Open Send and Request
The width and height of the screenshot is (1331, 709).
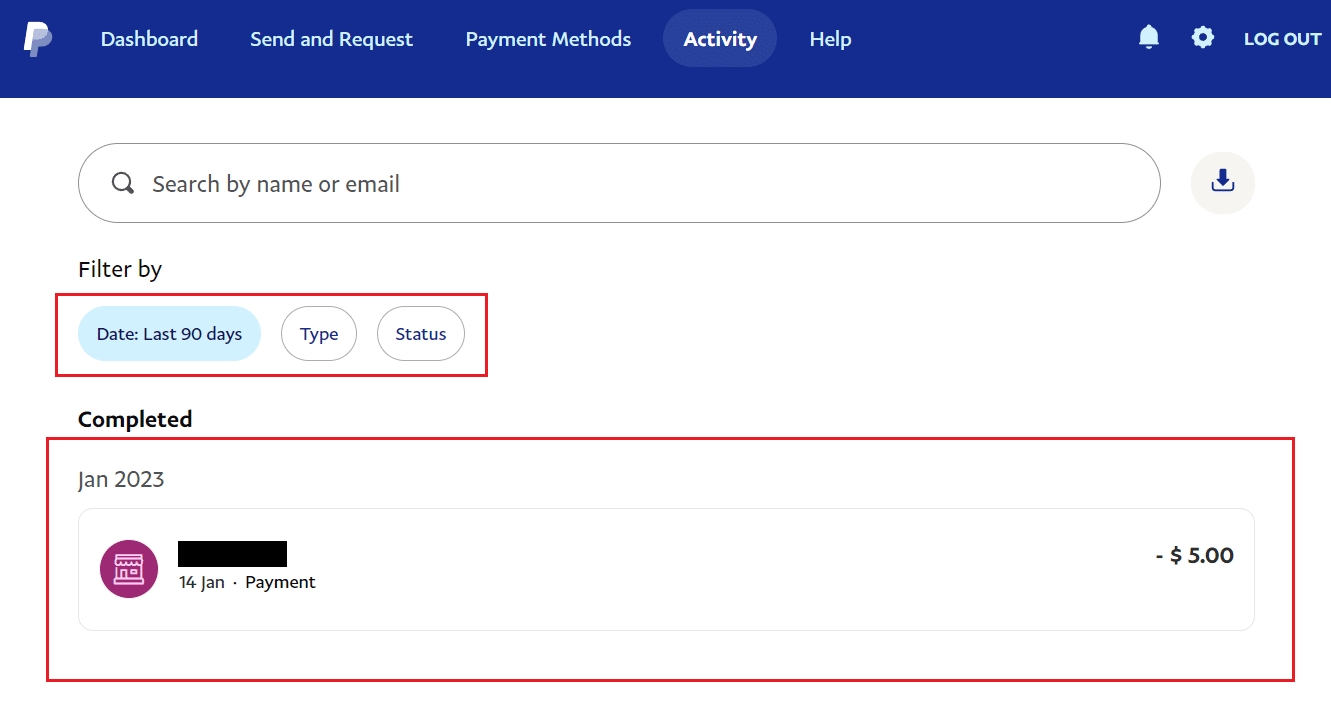[331, 39]
